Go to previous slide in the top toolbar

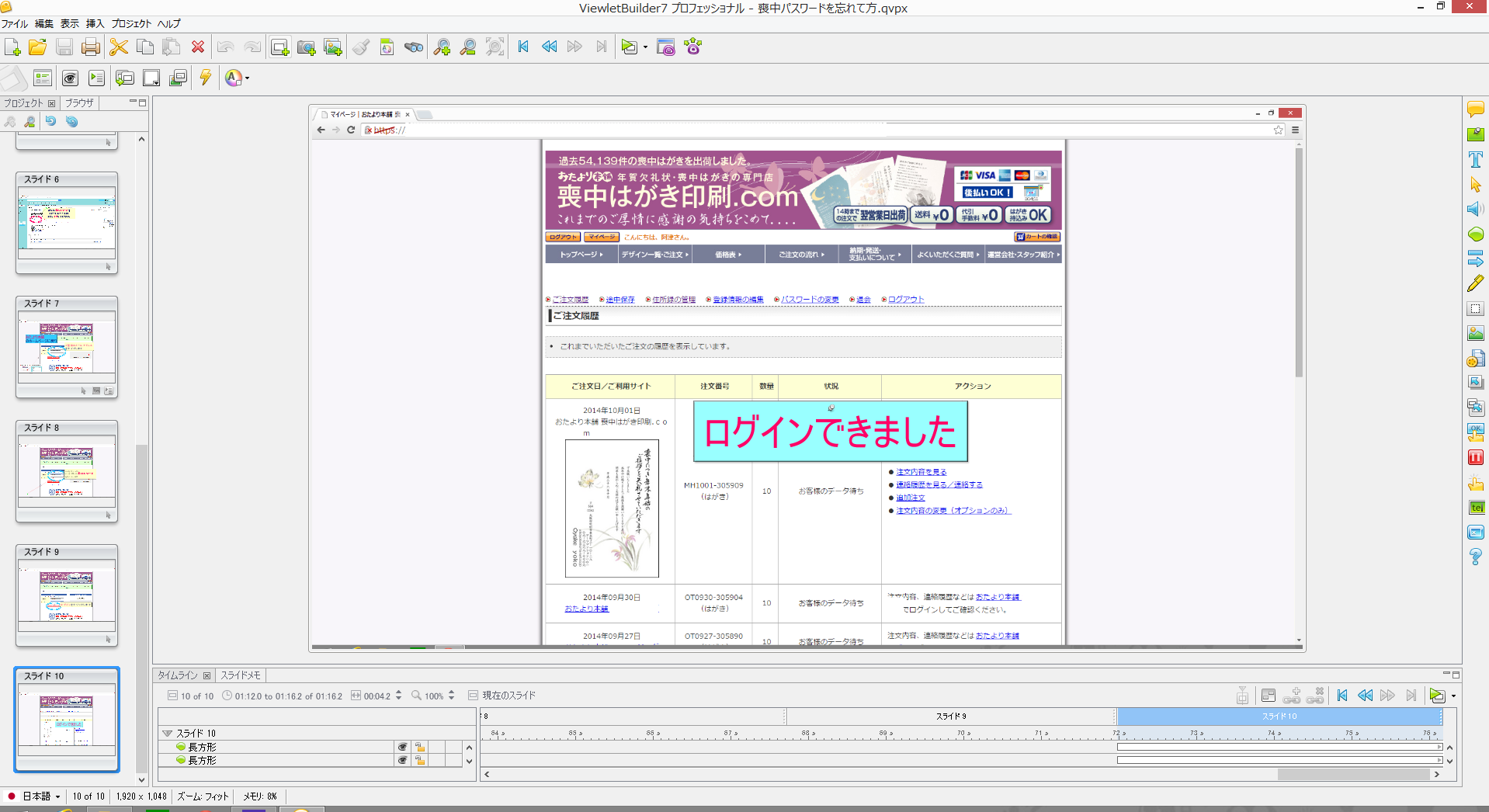(549, 47)
